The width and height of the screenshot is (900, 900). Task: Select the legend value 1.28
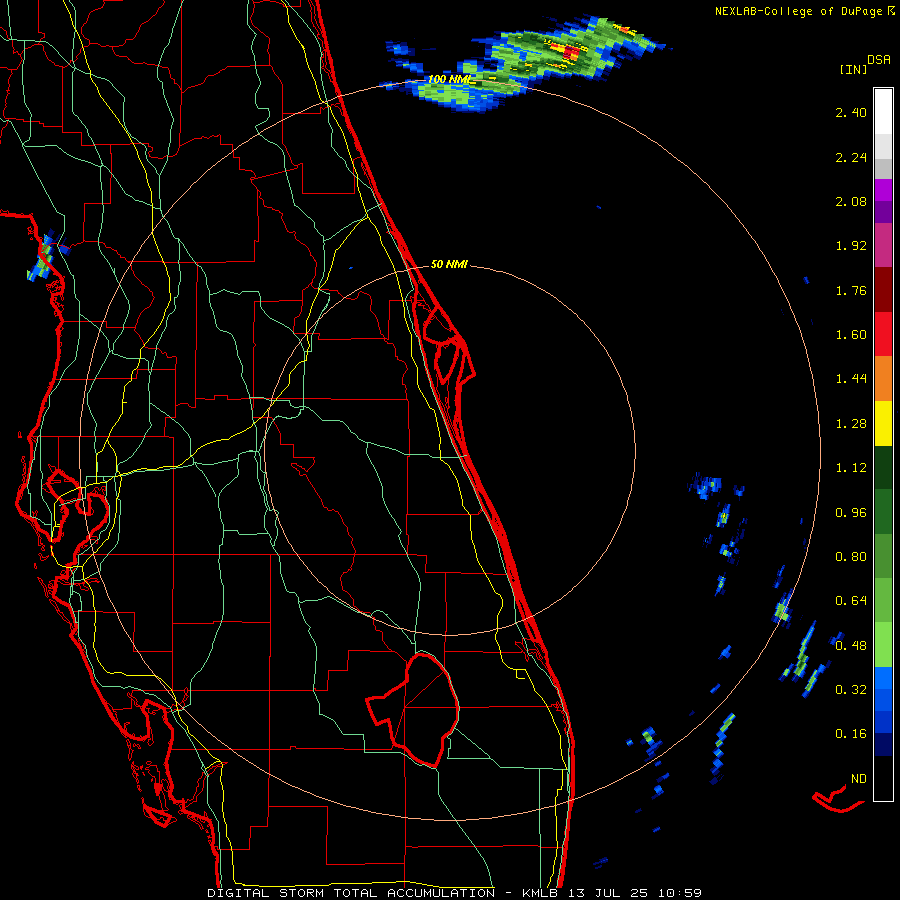click(851, 424)
